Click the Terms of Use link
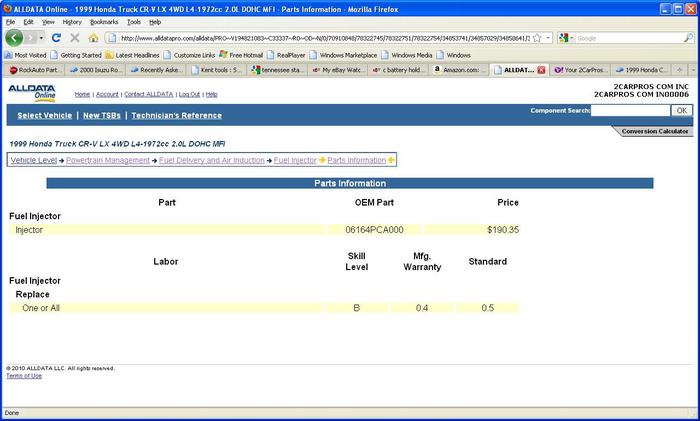 coord(24,376)
